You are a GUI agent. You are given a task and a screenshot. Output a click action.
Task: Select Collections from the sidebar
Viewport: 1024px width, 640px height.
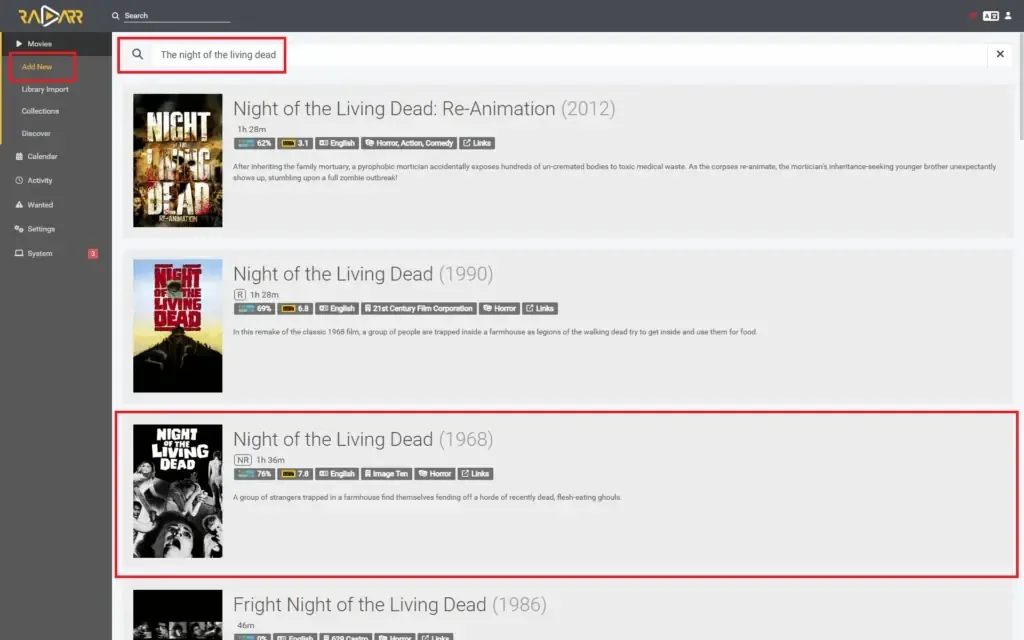click(x=39, y=110)
